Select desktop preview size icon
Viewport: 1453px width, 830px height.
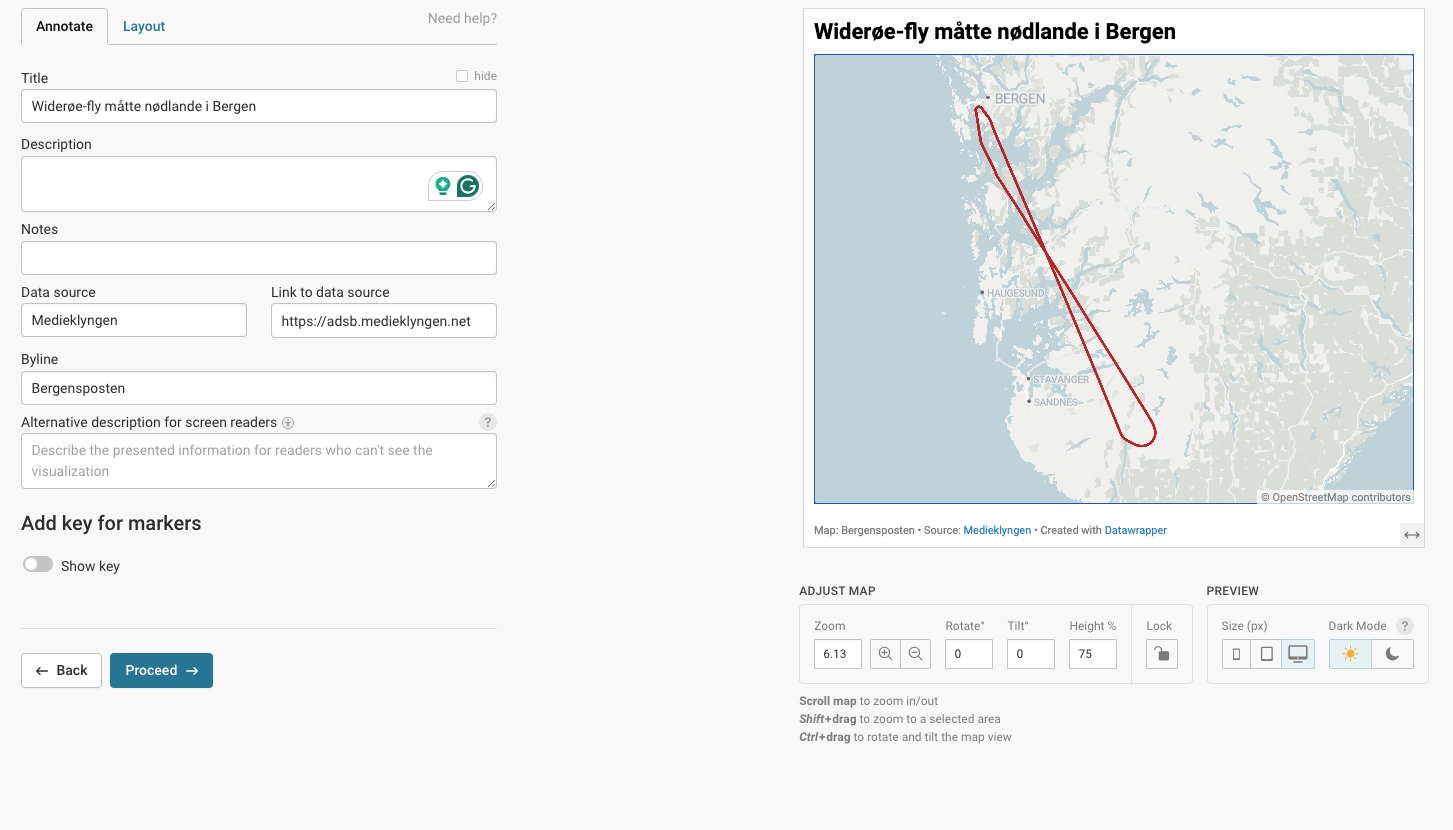pos(1298,654)
